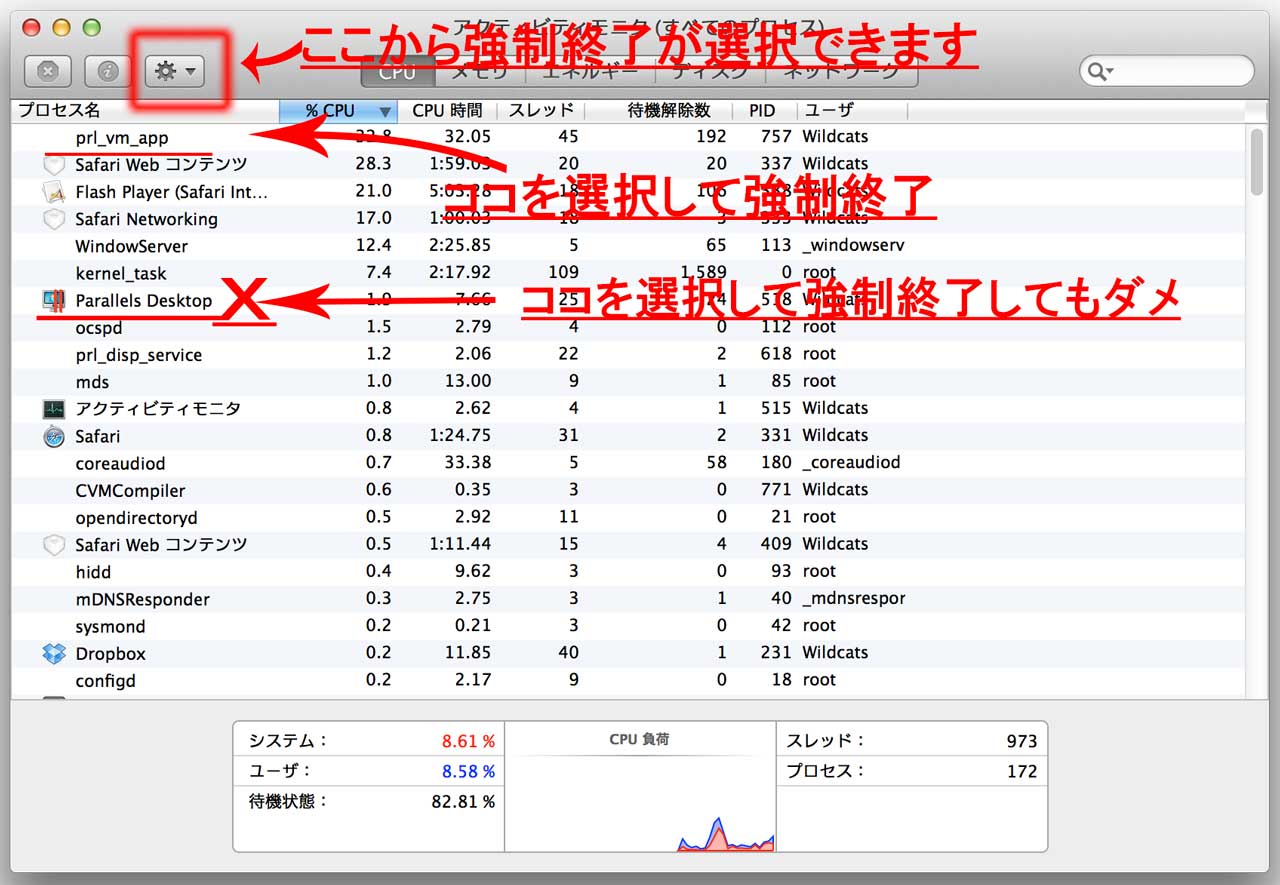Click the Dropbox box icon
This screenshot has height=885, width=1280.
tap(54, 653)
